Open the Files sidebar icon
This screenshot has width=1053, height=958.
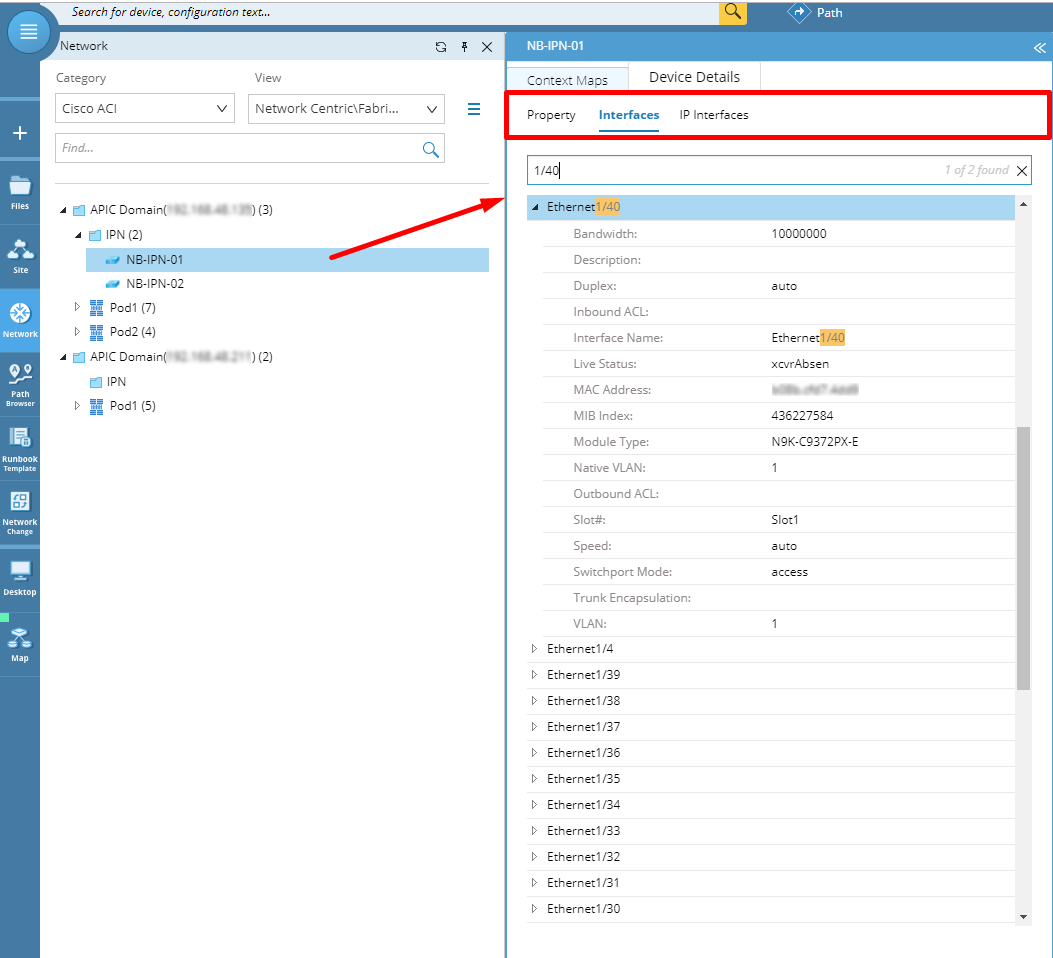coord(19,193)
